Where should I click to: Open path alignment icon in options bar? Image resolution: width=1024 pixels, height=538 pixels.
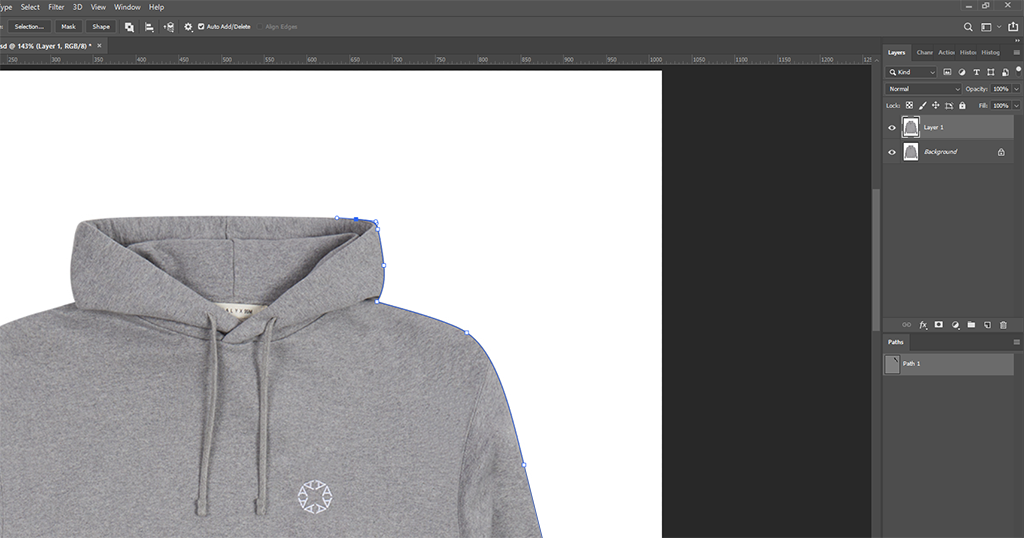click(149, 27)
